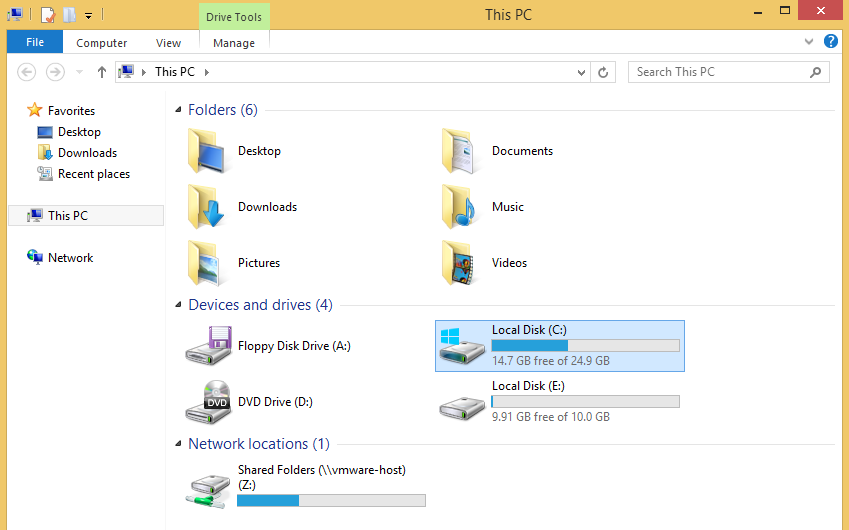Open the File menu
Viewport: 849px width, 530px height.
tap(35, 42)
